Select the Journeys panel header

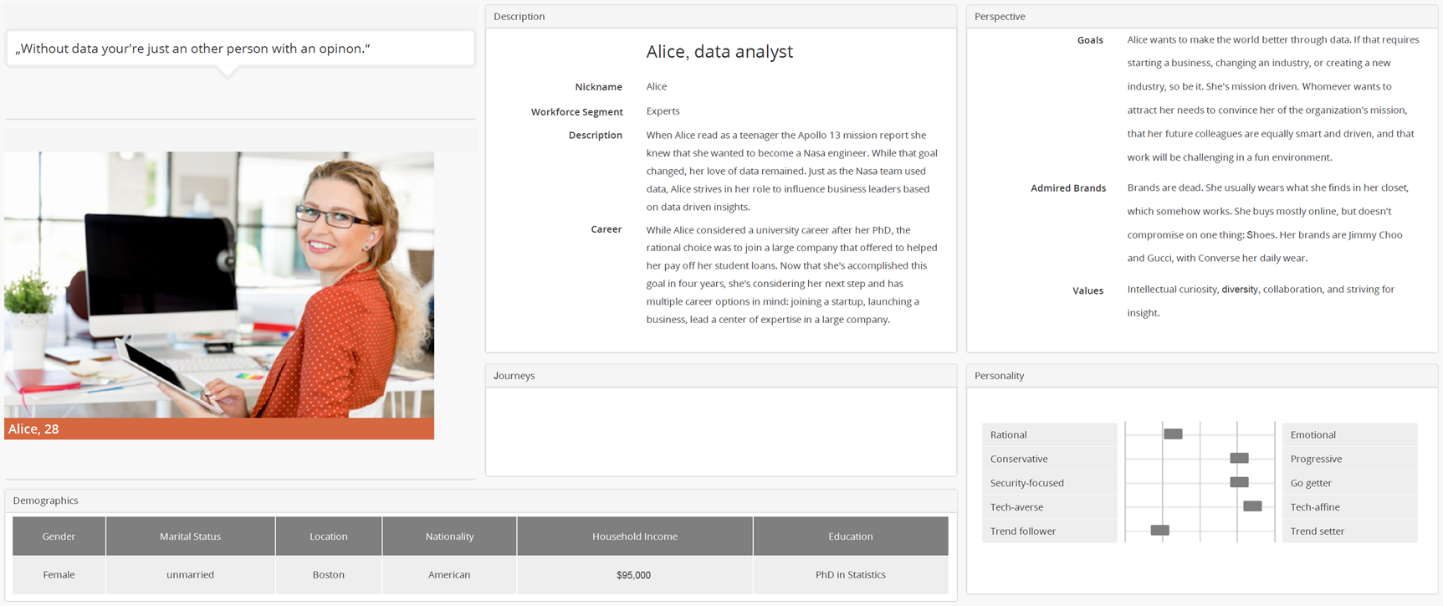(721, 375)
